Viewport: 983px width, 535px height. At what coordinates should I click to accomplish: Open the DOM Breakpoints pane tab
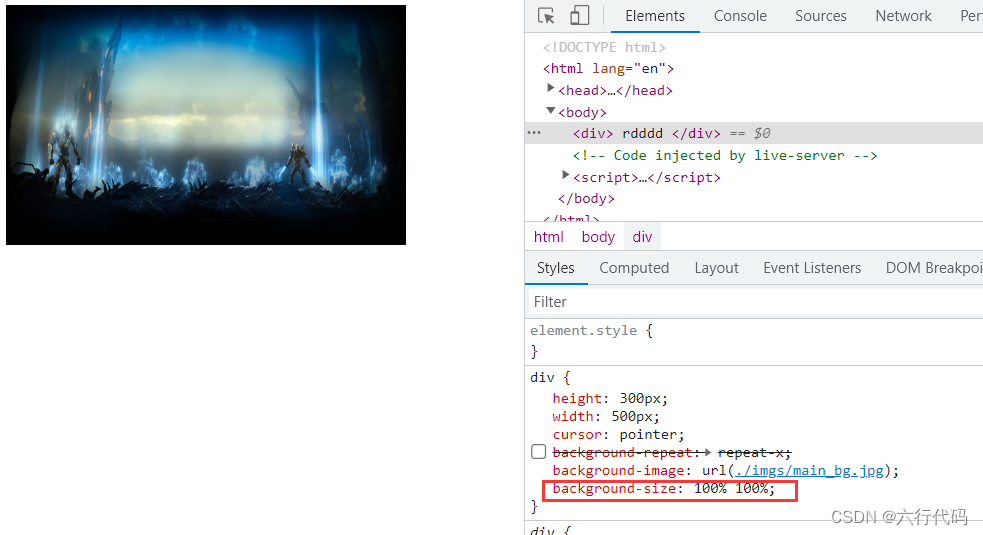pyautogui.click(x=933, y=268)
